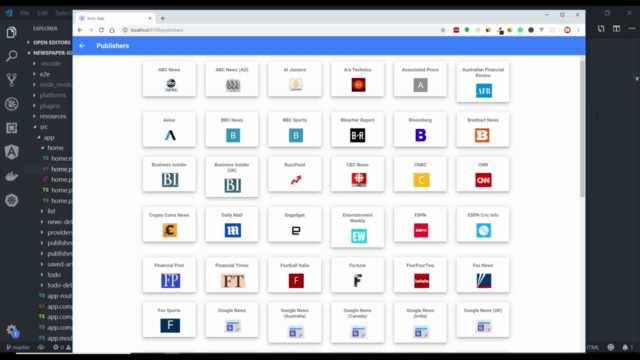640x360 pixels.
Task: Open VS Code editor more actions ellipsis
Action: pyautogui.click(x=632, y=29)
